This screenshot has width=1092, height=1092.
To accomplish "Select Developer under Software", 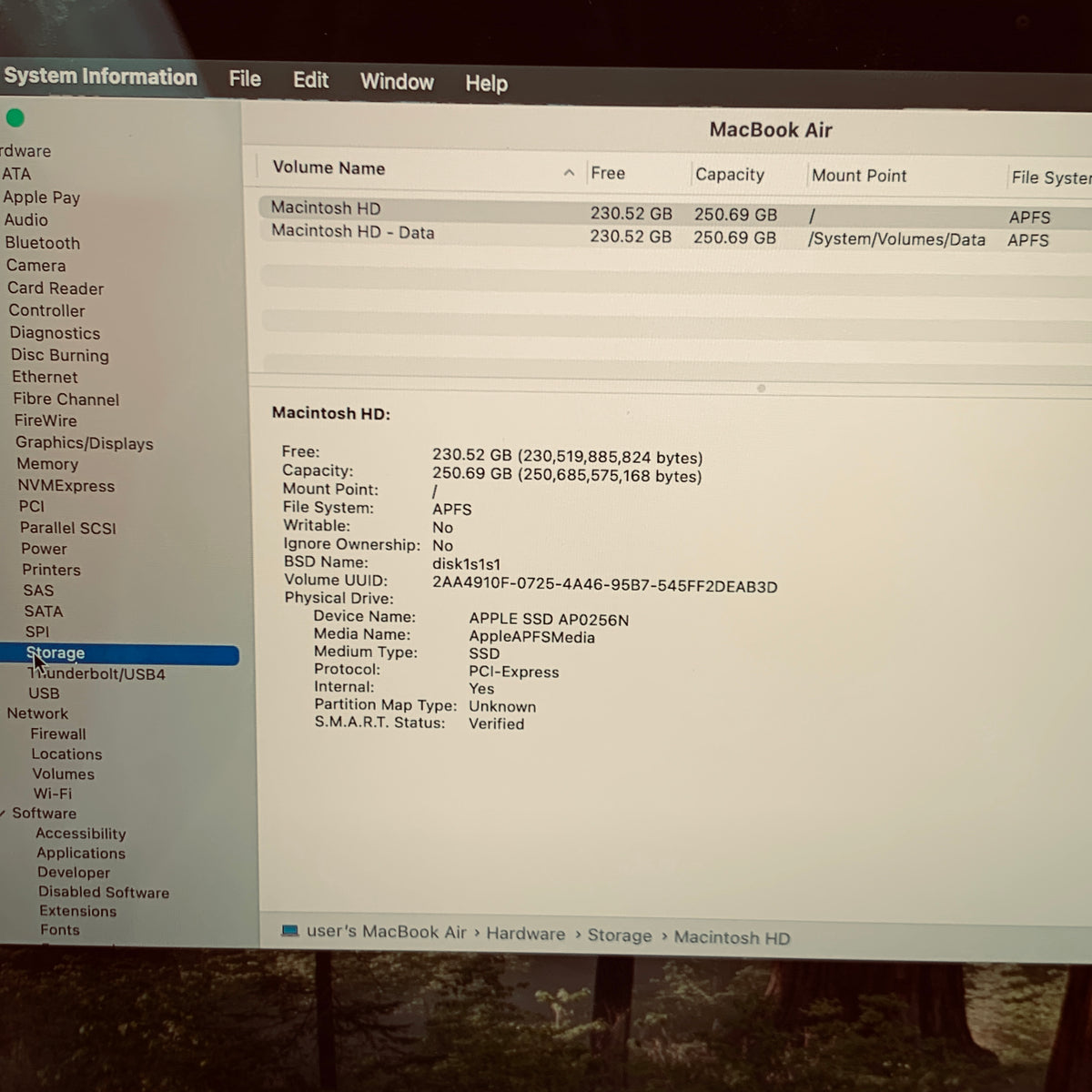I will (74, 873).
